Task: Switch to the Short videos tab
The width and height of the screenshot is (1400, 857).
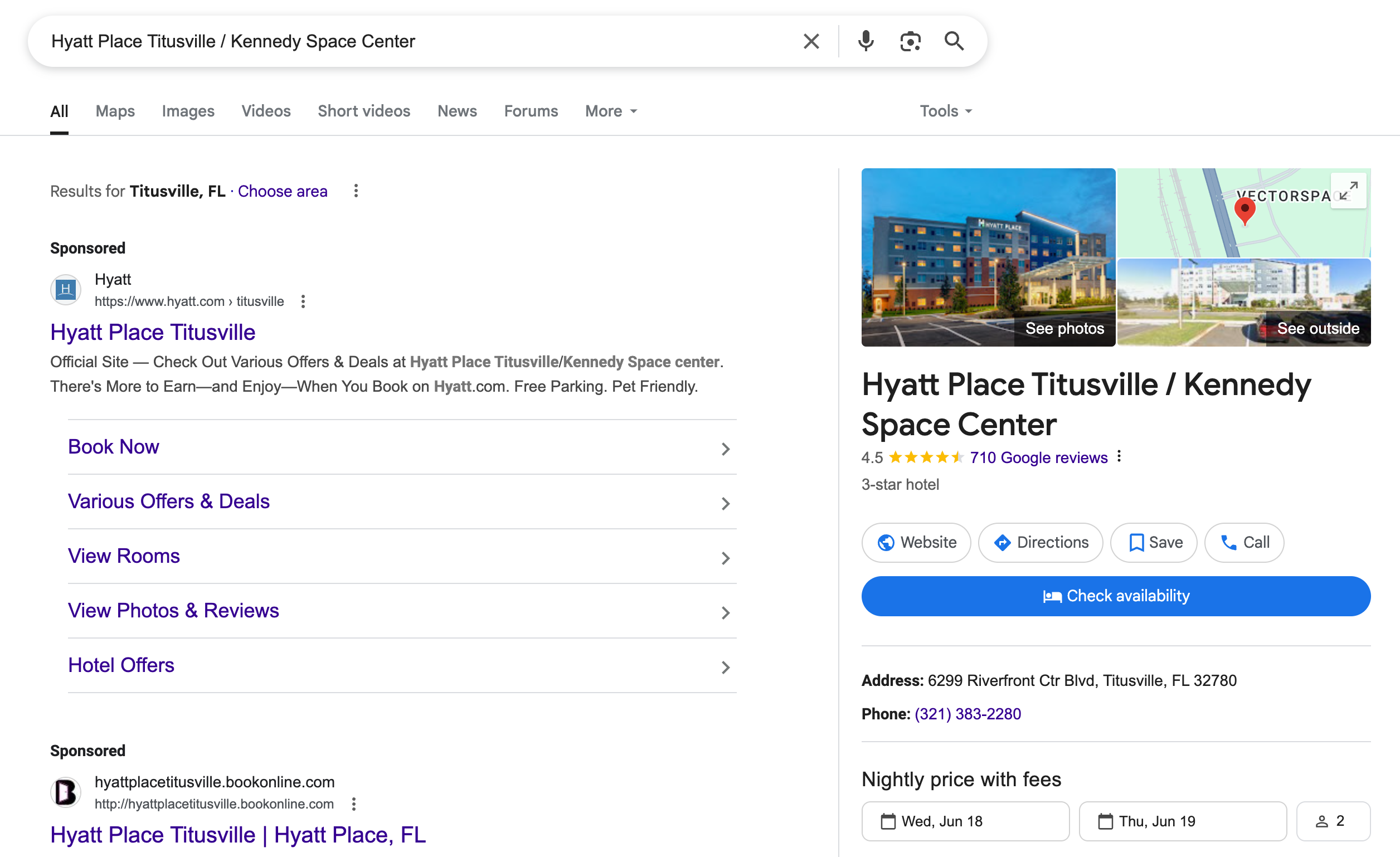Action: pos(363,111)
